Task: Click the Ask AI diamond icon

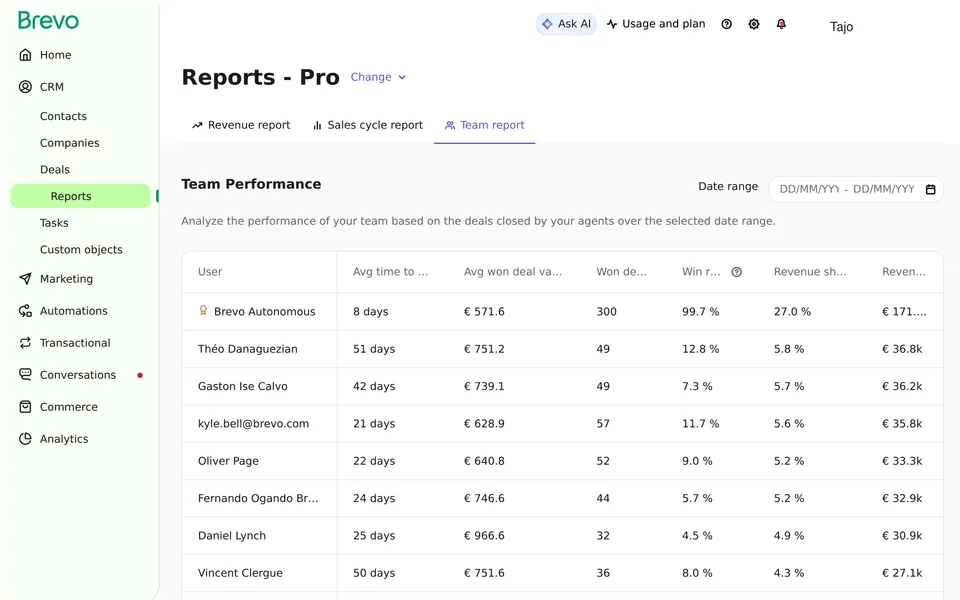Action: pos(547,24)
